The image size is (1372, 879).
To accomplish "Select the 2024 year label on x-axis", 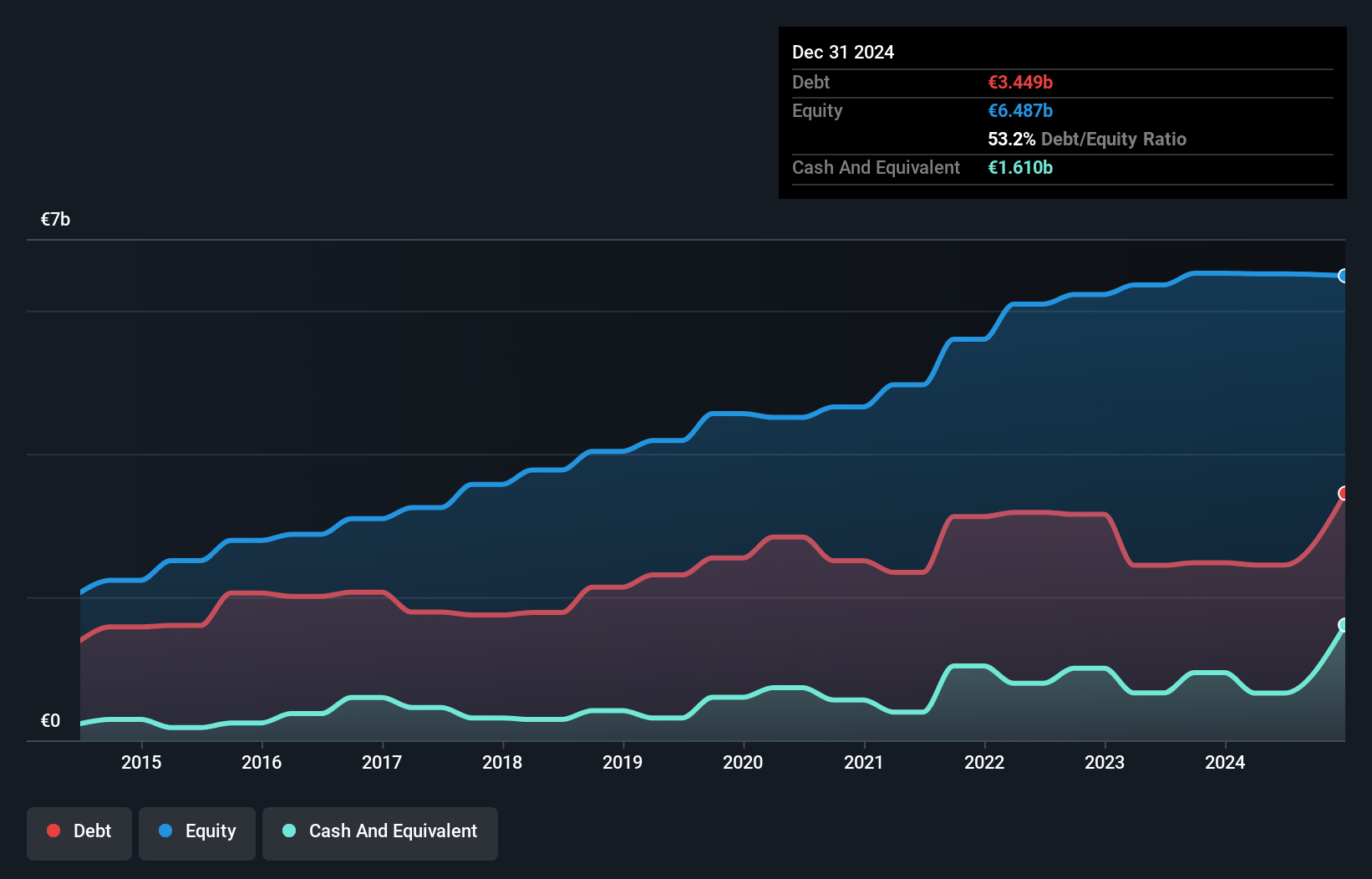I will pyautogui.click(x=1225, y=763).
